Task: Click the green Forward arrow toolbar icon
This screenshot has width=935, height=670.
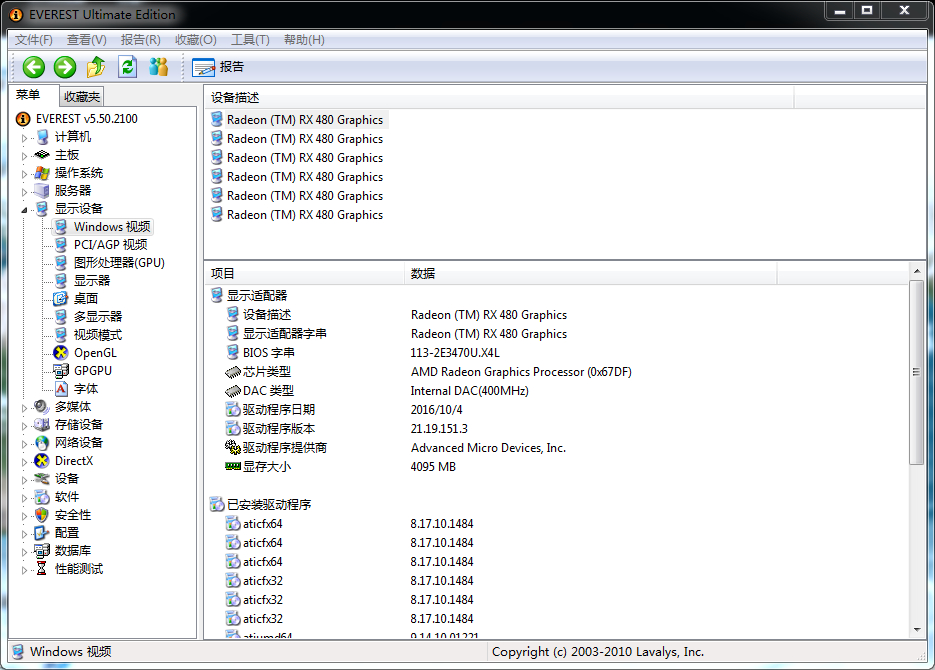Action: pos(65,67)
